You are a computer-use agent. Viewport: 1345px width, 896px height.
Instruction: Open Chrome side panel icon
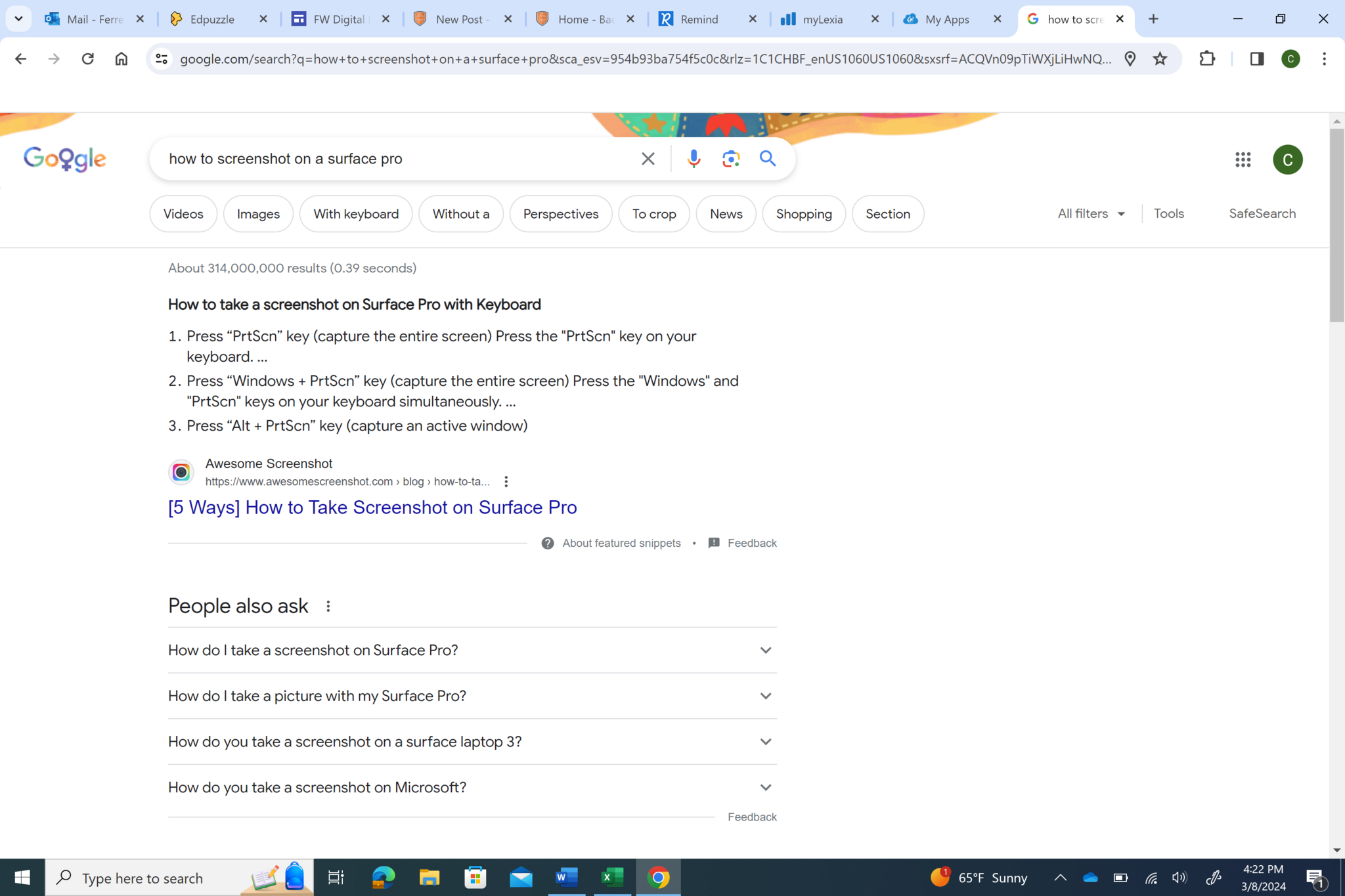1256,59
